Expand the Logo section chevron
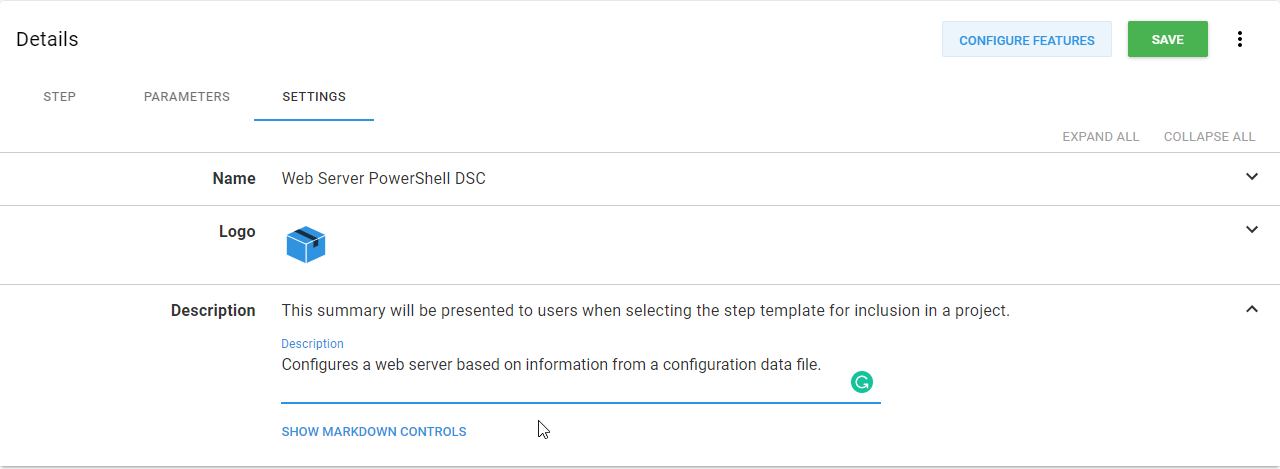 [1251, 230]
